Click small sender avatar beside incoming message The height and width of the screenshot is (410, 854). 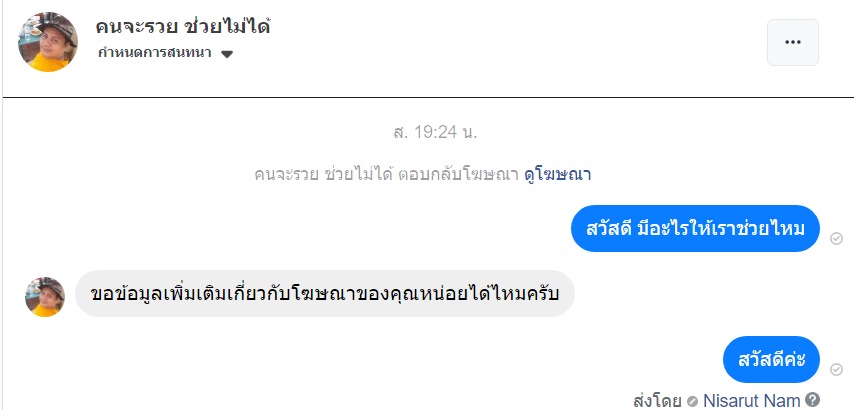pyautogui.click(x=45, y=297)
